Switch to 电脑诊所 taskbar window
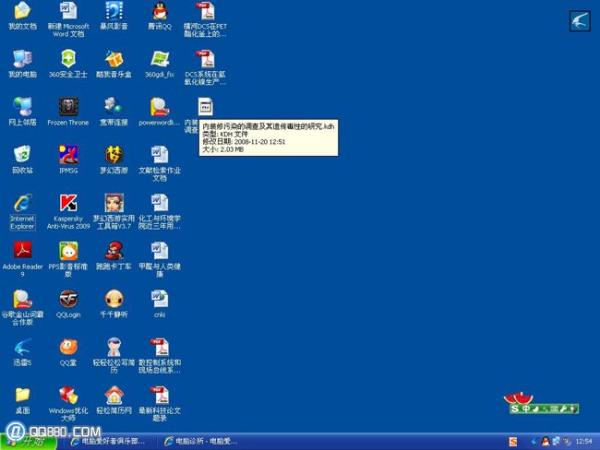Viewport: 600px width, 450px height. tap(200, 440)
